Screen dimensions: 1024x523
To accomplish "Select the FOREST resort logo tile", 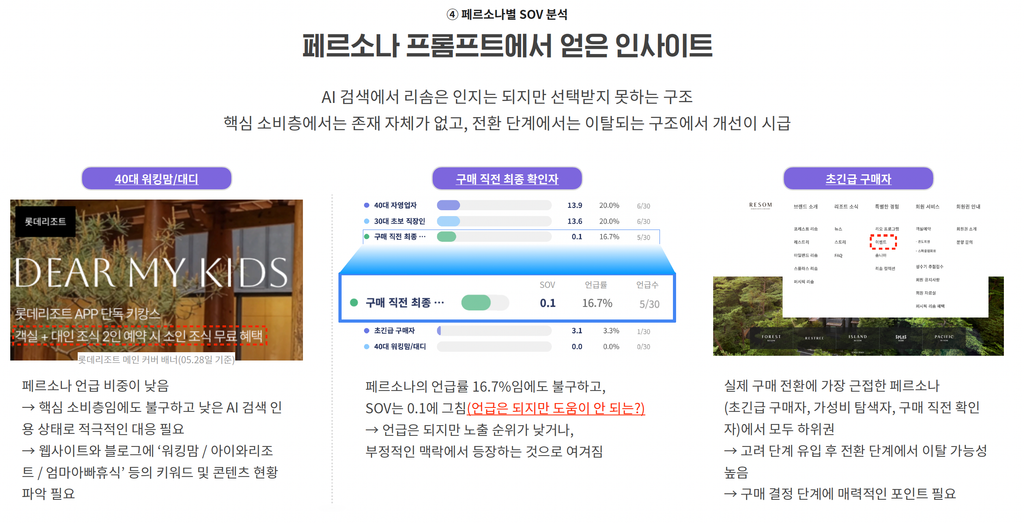I will tap(771, 337).
